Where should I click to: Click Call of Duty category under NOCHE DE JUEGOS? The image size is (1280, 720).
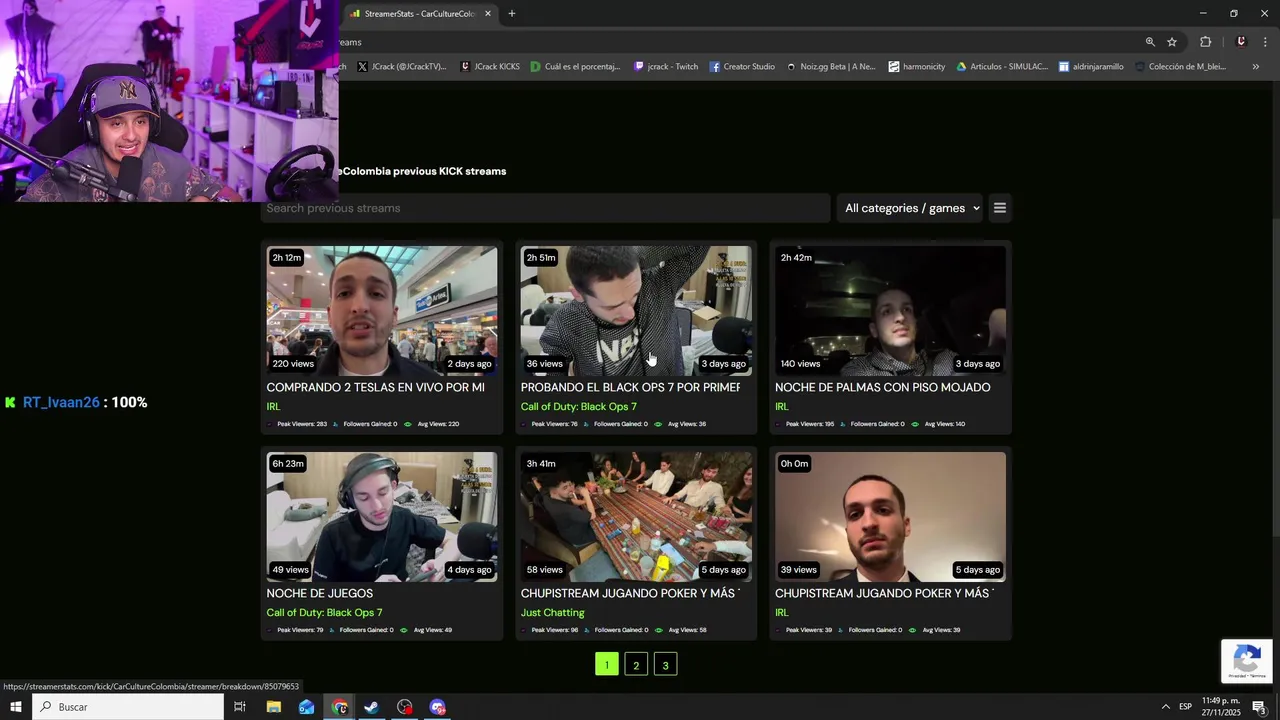pyautogui.click(x=324, y=613)
